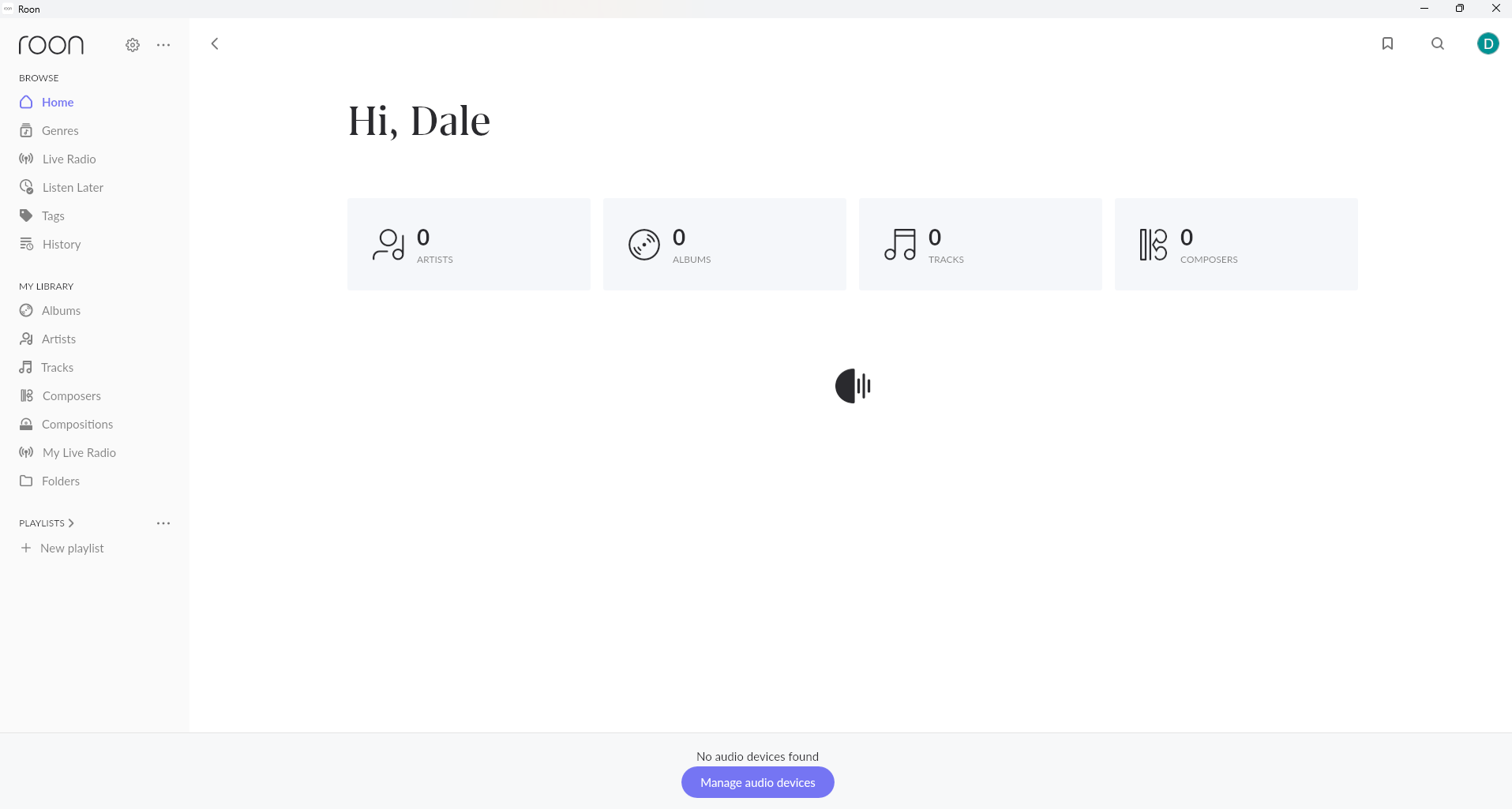
Task: Expand the Playlists section chevron
Action: (71, 523)
